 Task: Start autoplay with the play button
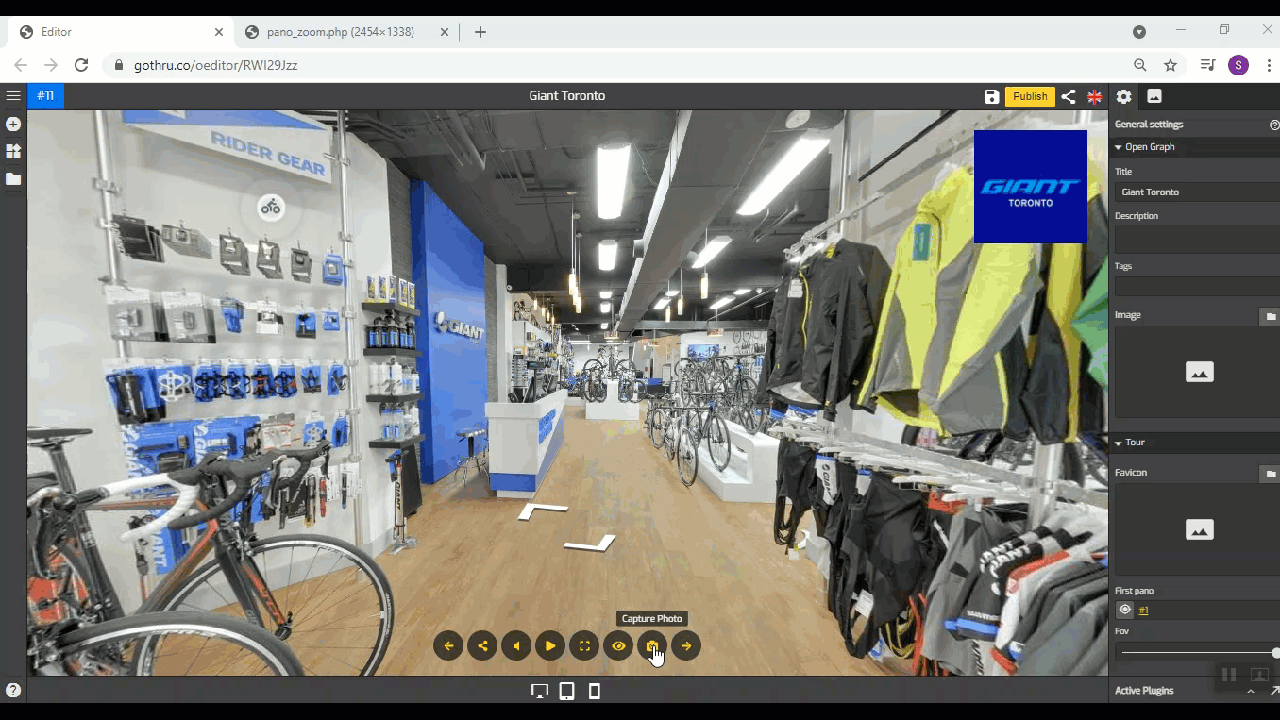click(550, 646)
